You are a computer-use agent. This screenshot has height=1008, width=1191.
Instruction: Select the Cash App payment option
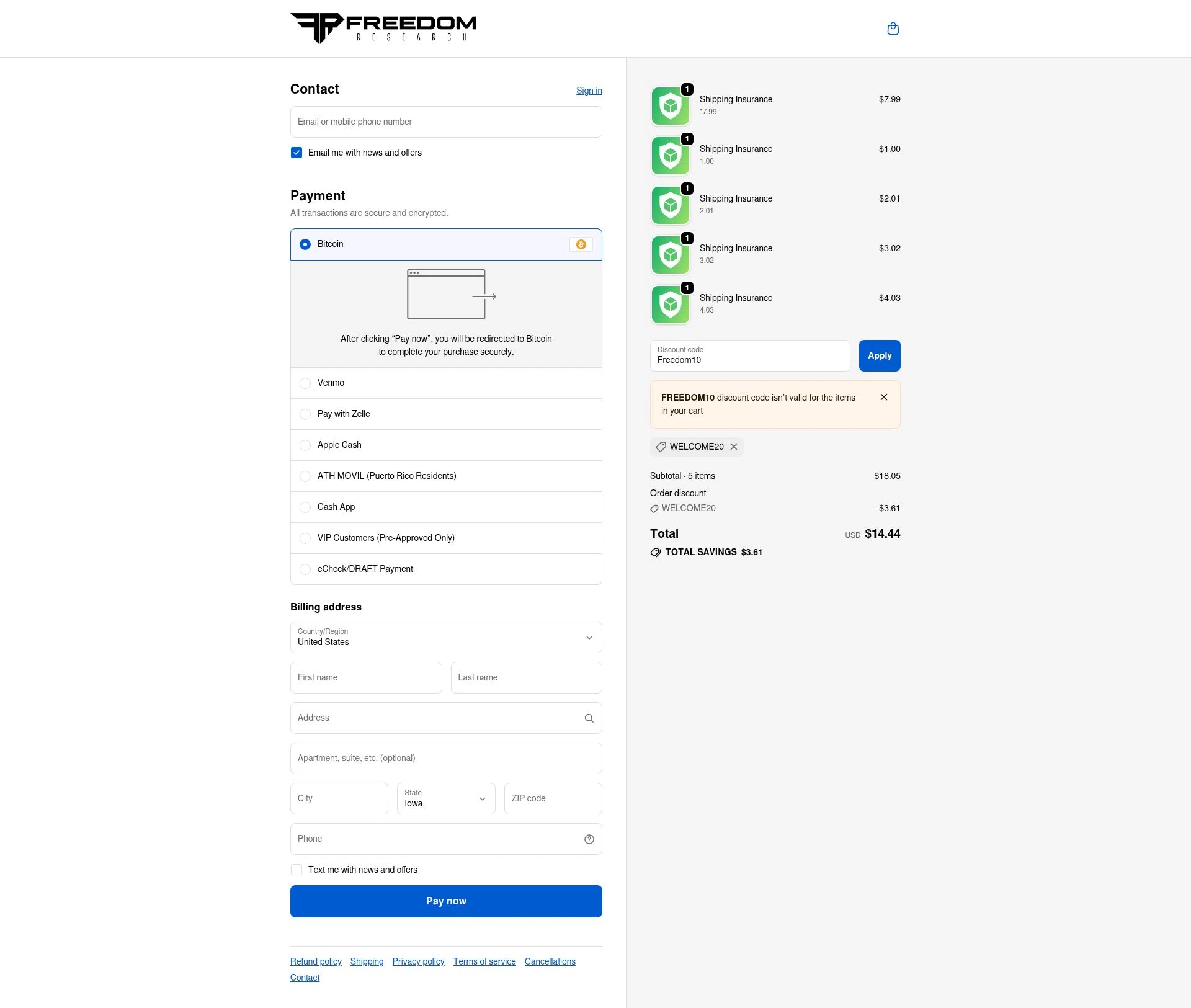coord(305,507)
